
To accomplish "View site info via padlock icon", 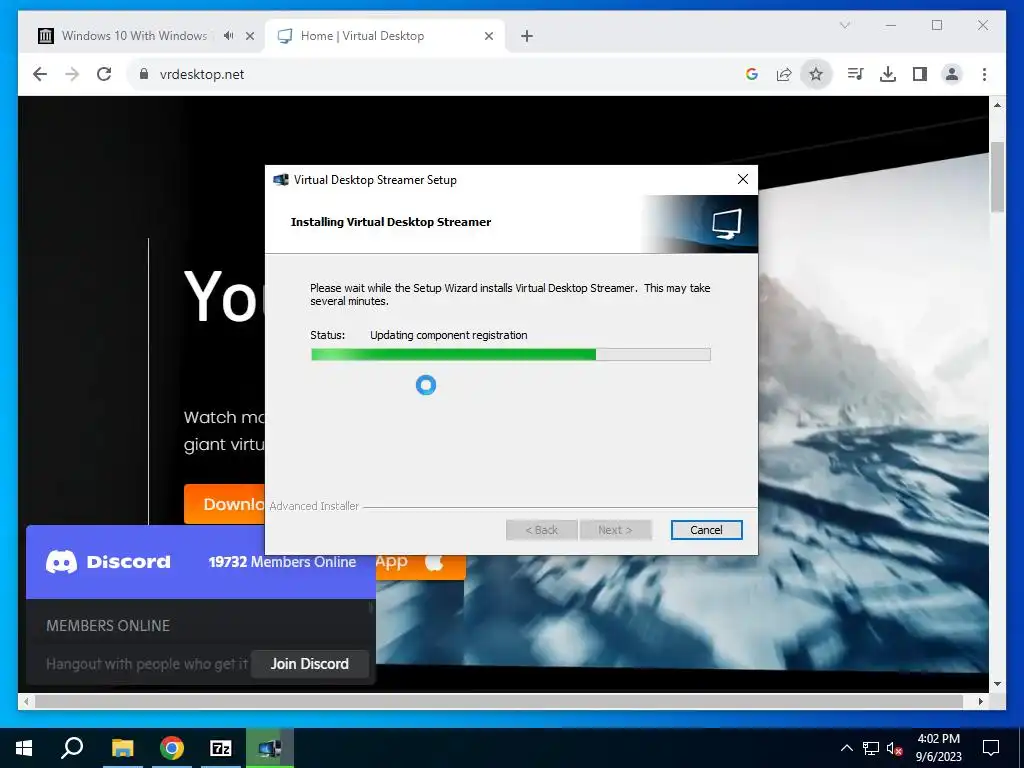I will tap(144, 74).
